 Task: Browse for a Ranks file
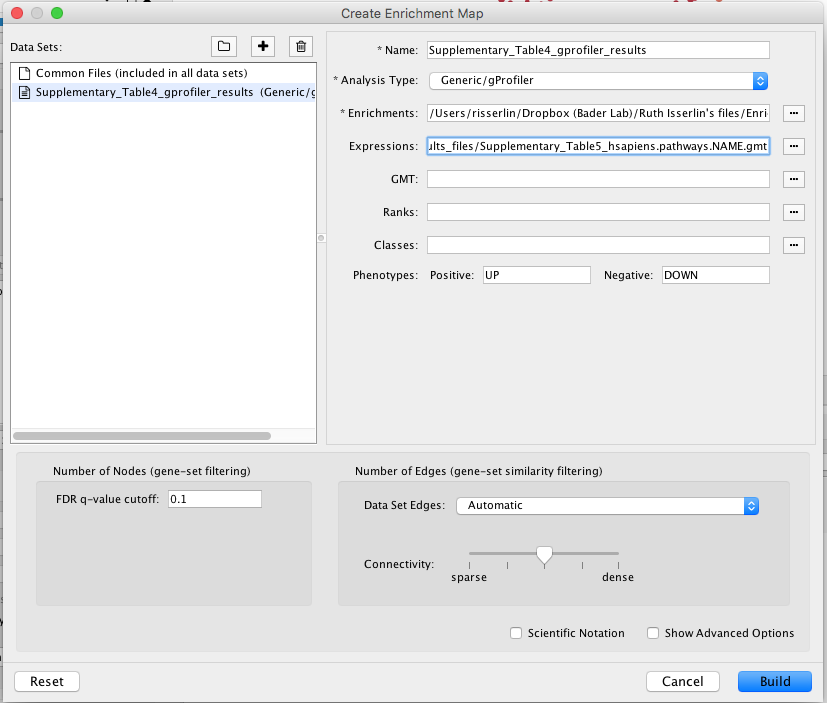[x=793, y=212]
